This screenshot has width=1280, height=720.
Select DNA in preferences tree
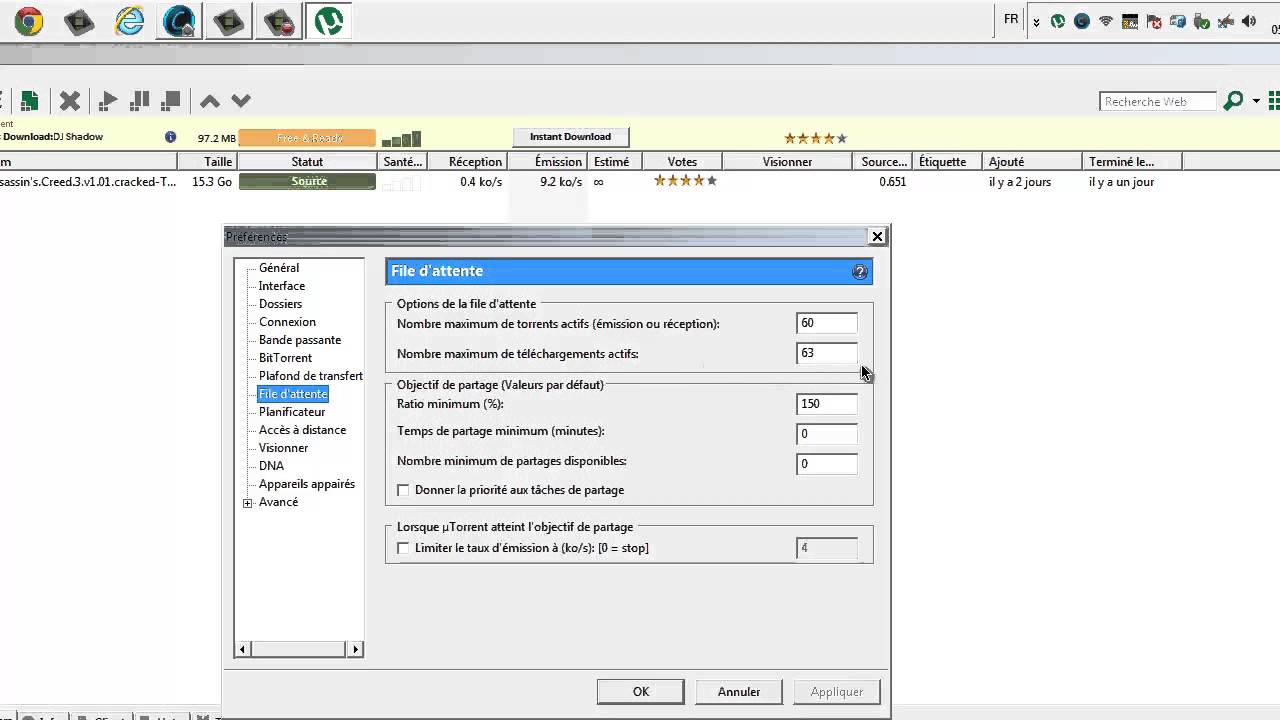[271, 466]
